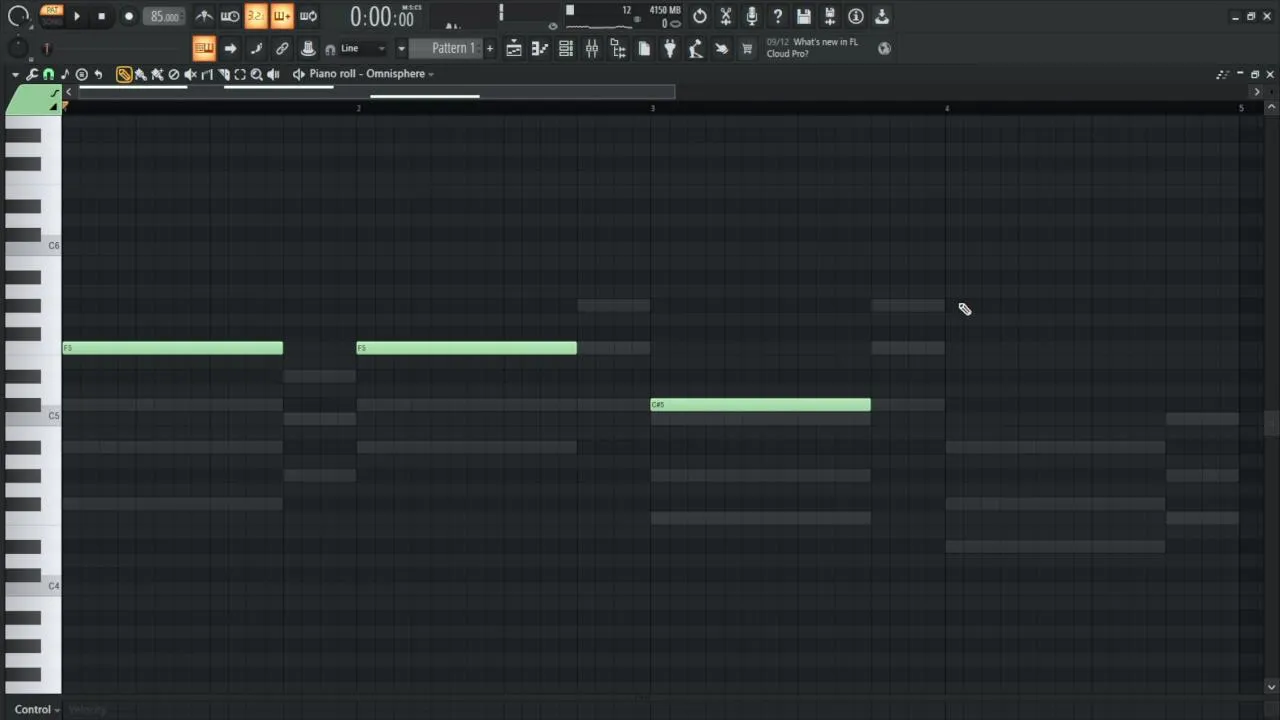Toggle piano roll snap magnet

pyautogui.click(x=48, y=74)
